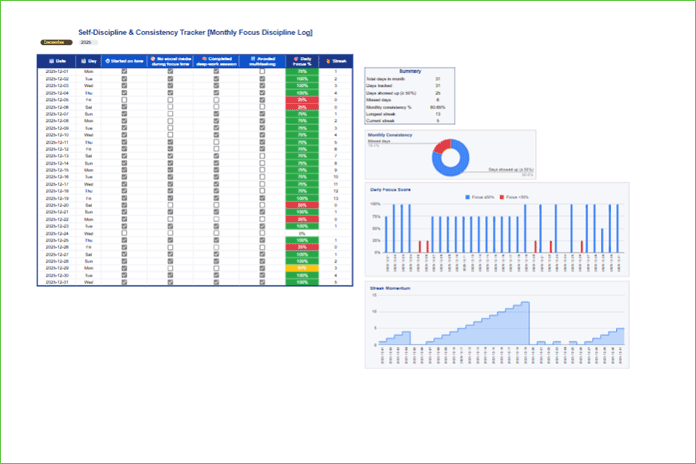Select the date cell 2025-12-19
Image resolution: width=696 pixels, height=464 pixels.
[57, 198]
